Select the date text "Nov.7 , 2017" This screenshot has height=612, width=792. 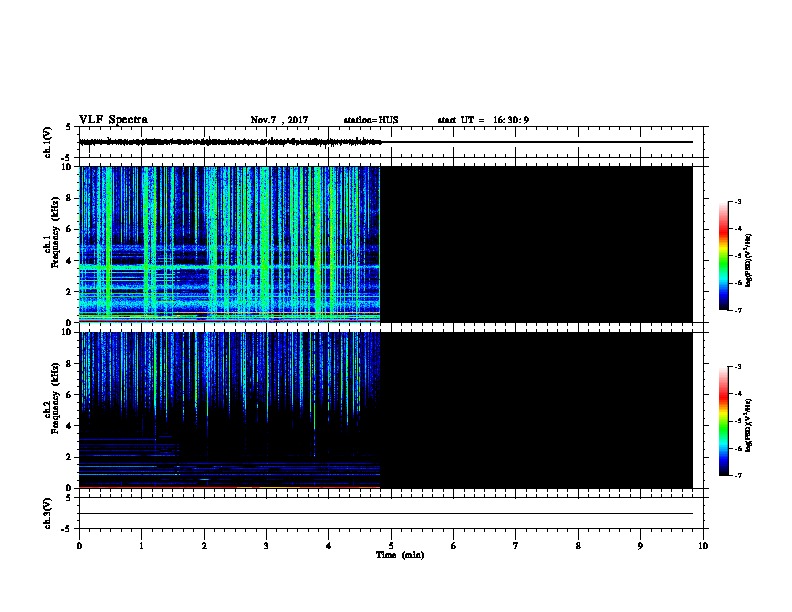click(279, 120)
